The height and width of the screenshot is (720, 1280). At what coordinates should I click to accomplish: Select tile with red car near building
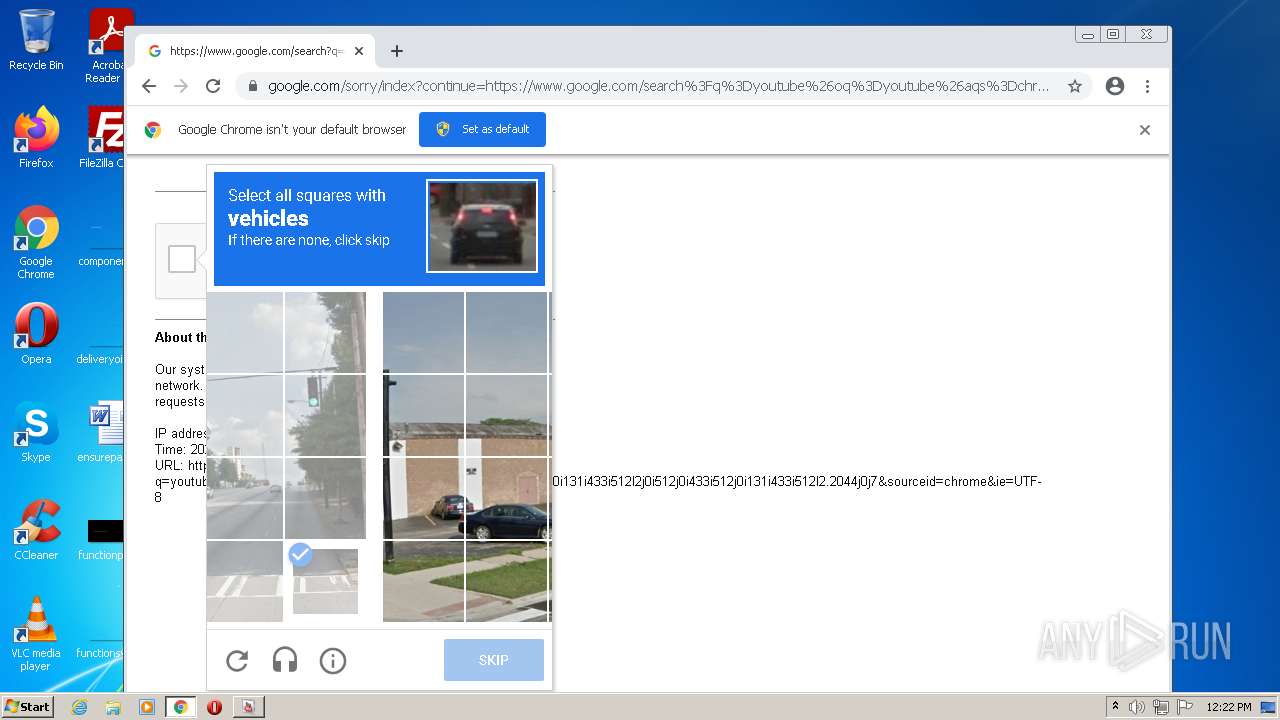tap(424, 498)
